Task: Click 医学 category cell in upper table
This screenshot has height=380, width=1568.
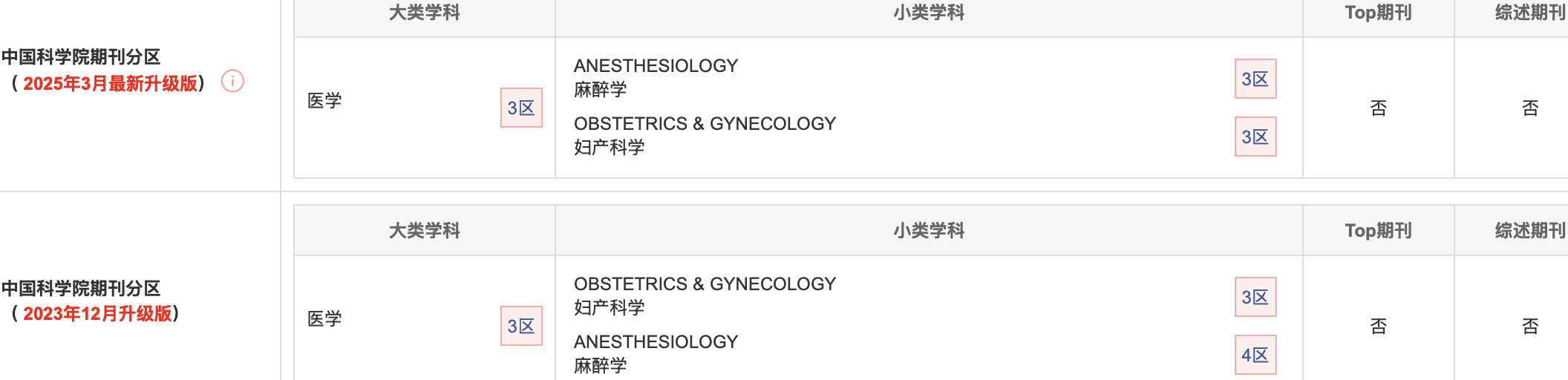Action: [x=324, y=101]
